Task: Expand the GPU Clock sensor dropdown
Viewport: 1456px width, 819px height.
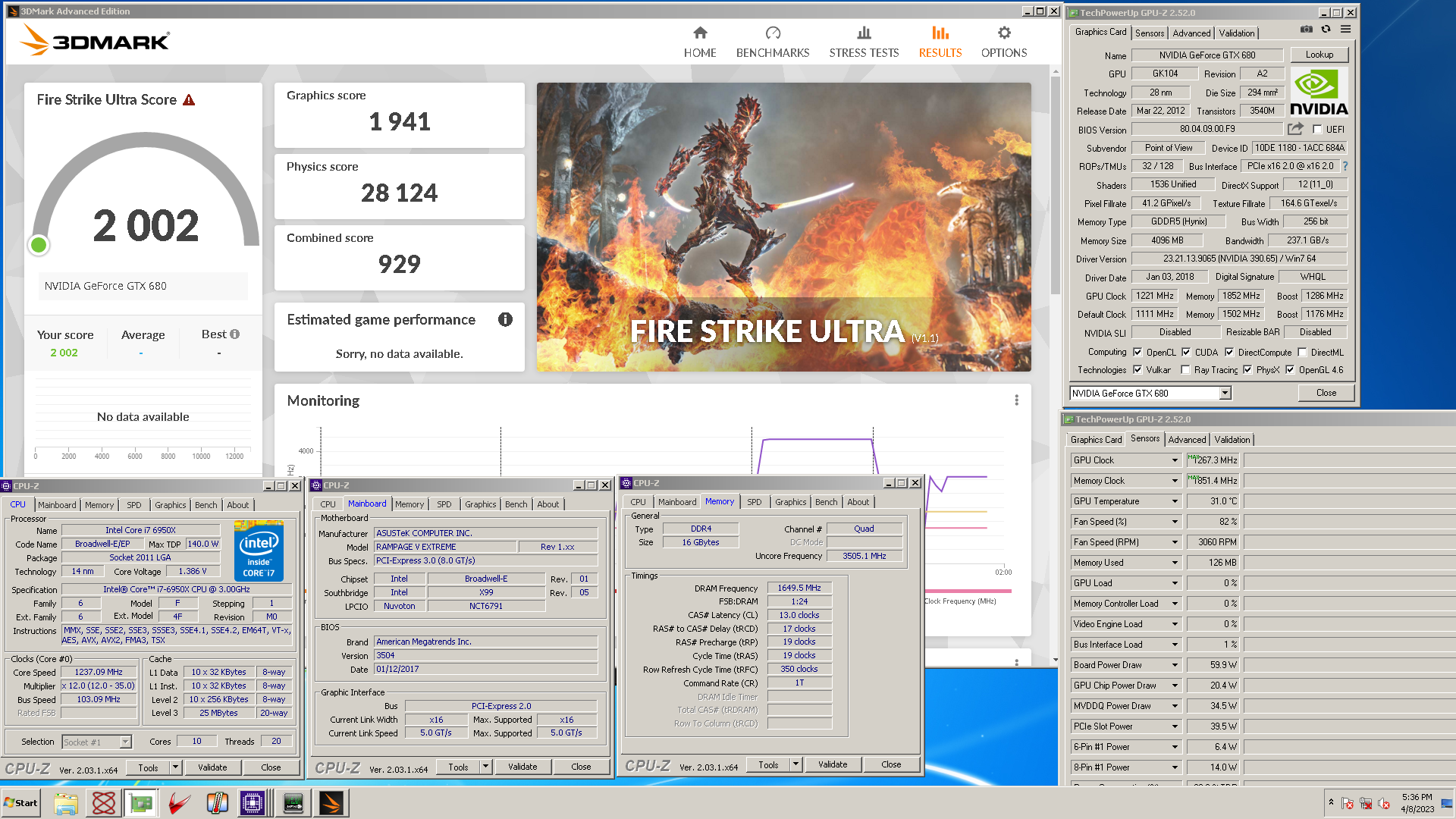Action: click(x=1175, y=460)
